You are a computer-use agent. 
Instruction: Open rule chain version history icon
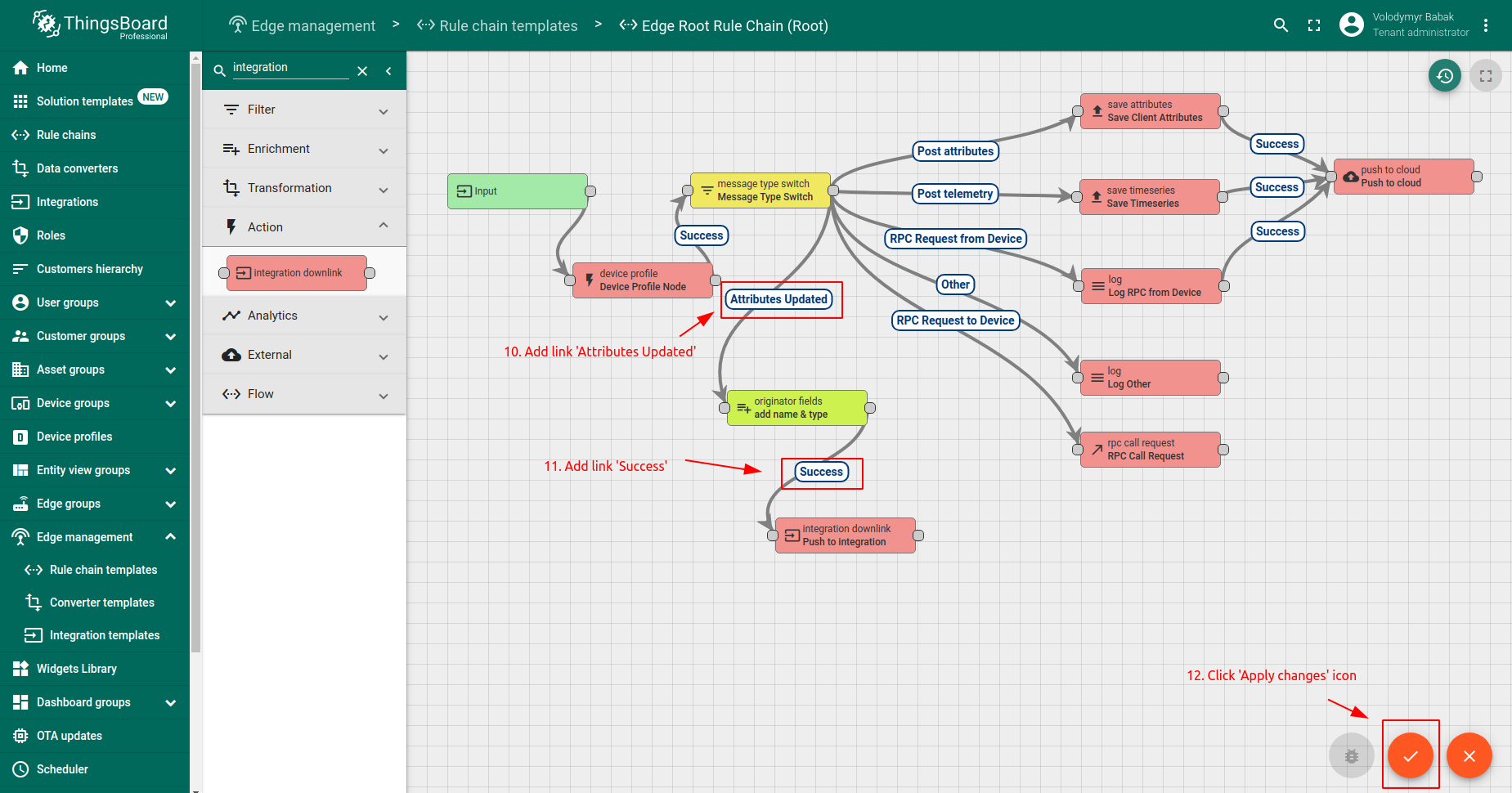(x=1445, y=76)
